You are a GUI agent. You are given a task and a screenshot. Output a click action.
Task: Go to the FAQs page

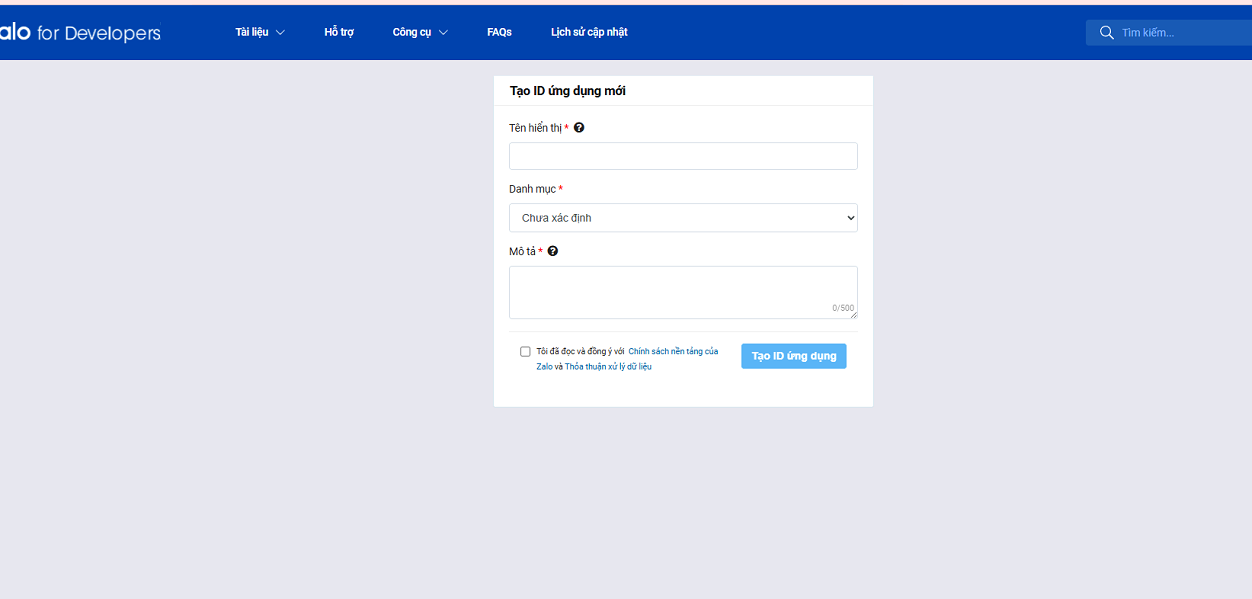[499, 32]
